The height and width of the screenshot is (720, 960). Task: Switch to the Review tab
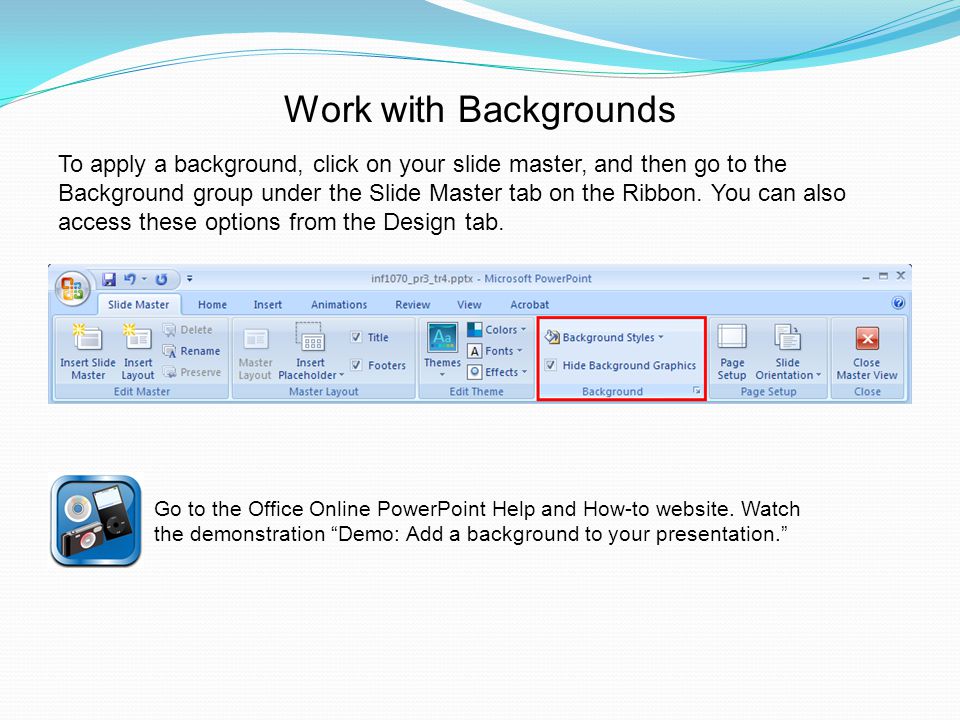pyautogui.click(x=413, y=304)
